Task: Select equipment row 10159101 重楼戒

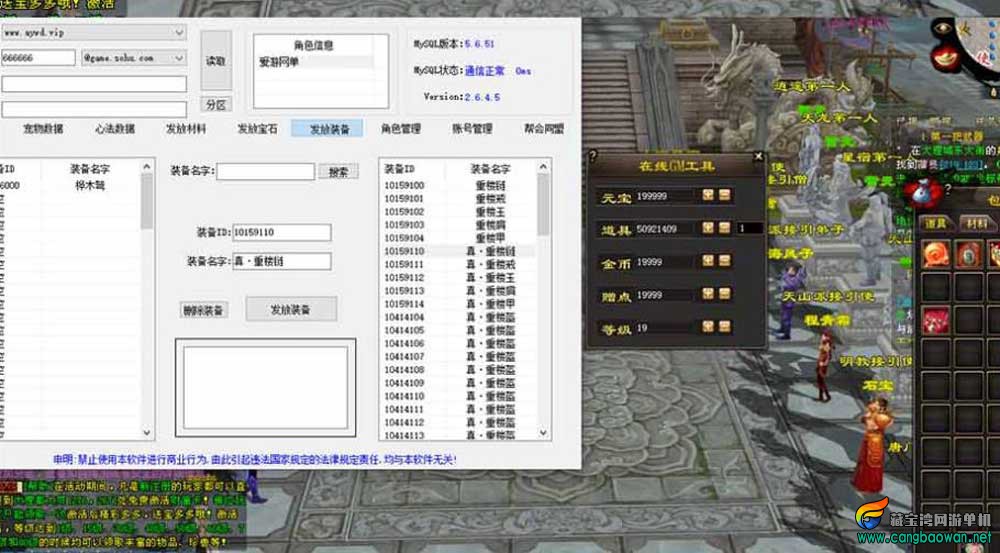Action: pos(459,198)
